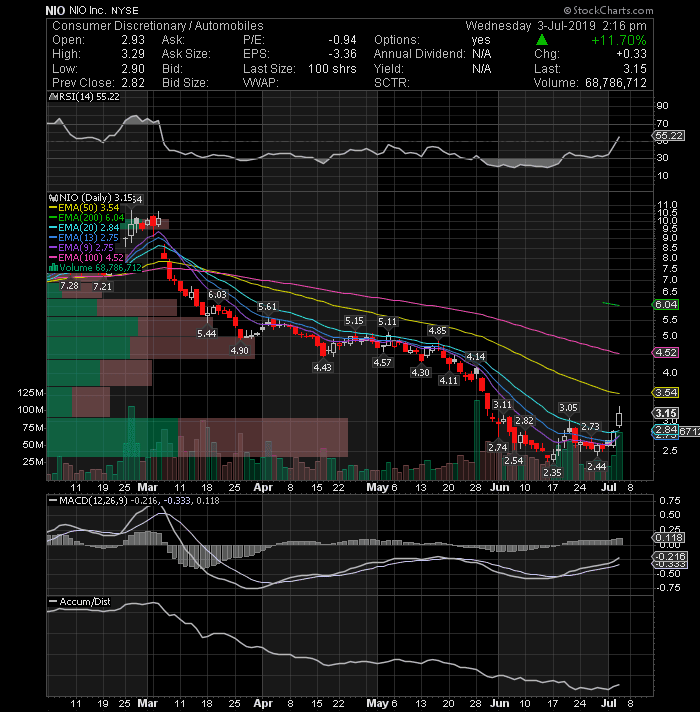
Task: Click the -0.216 MACD axis tag
Action: tap(670, 557)
